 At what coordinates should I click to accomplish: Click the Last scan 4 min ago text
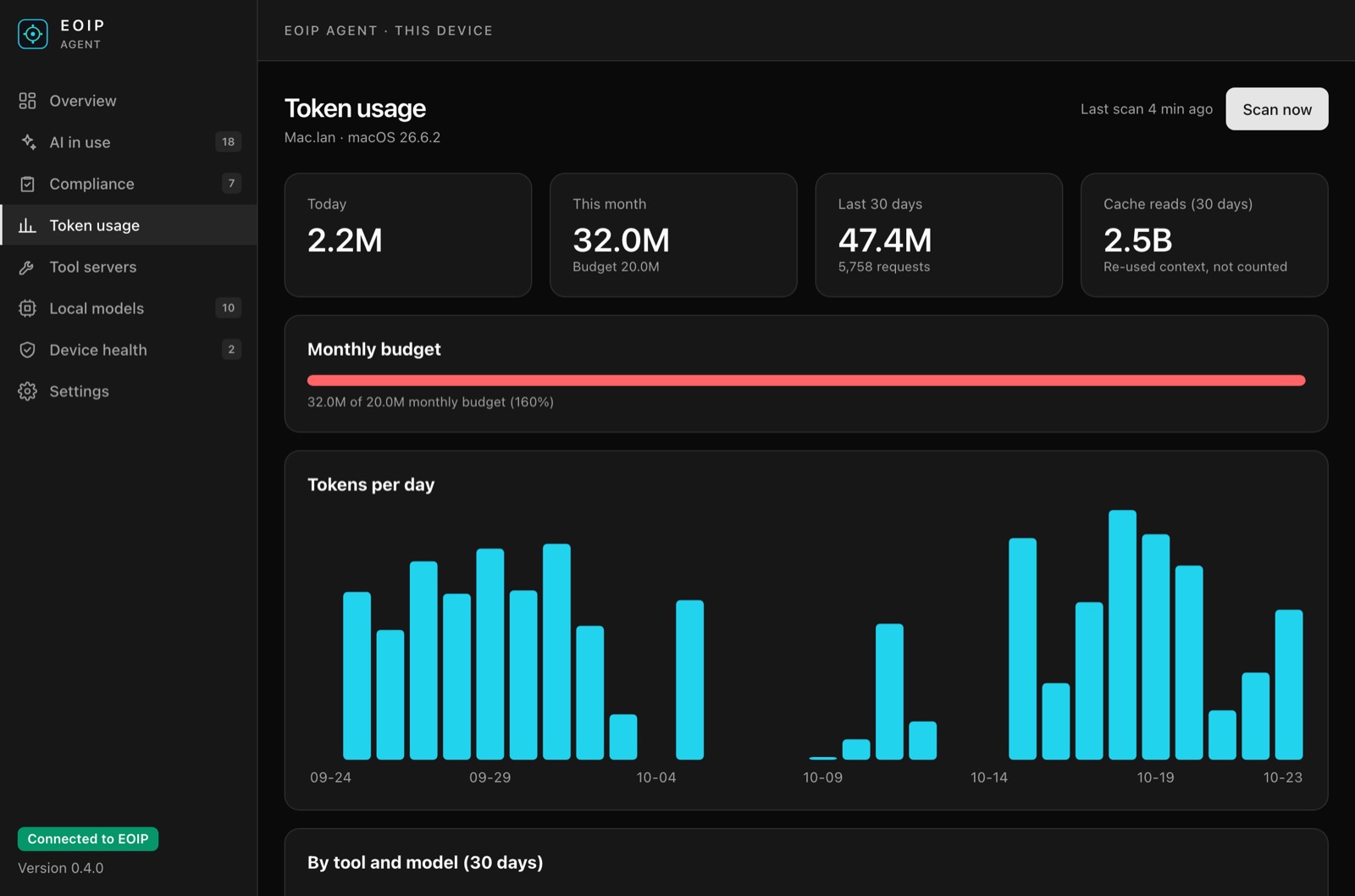1147,109
